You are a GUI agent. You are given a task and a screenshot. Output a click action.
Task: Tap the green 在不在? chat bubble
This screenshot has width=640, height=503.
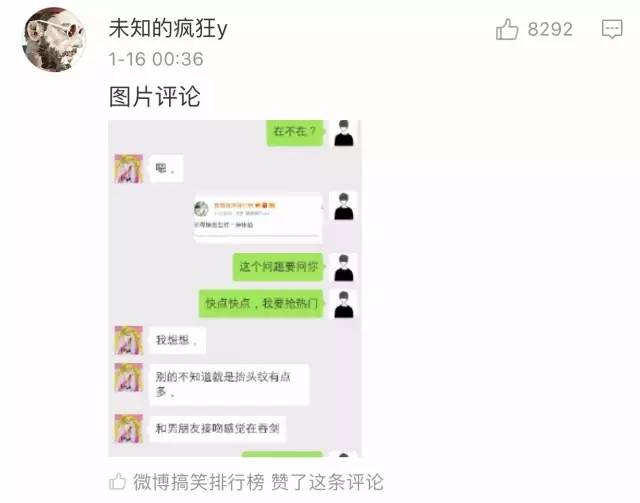[x=296, y=132]
